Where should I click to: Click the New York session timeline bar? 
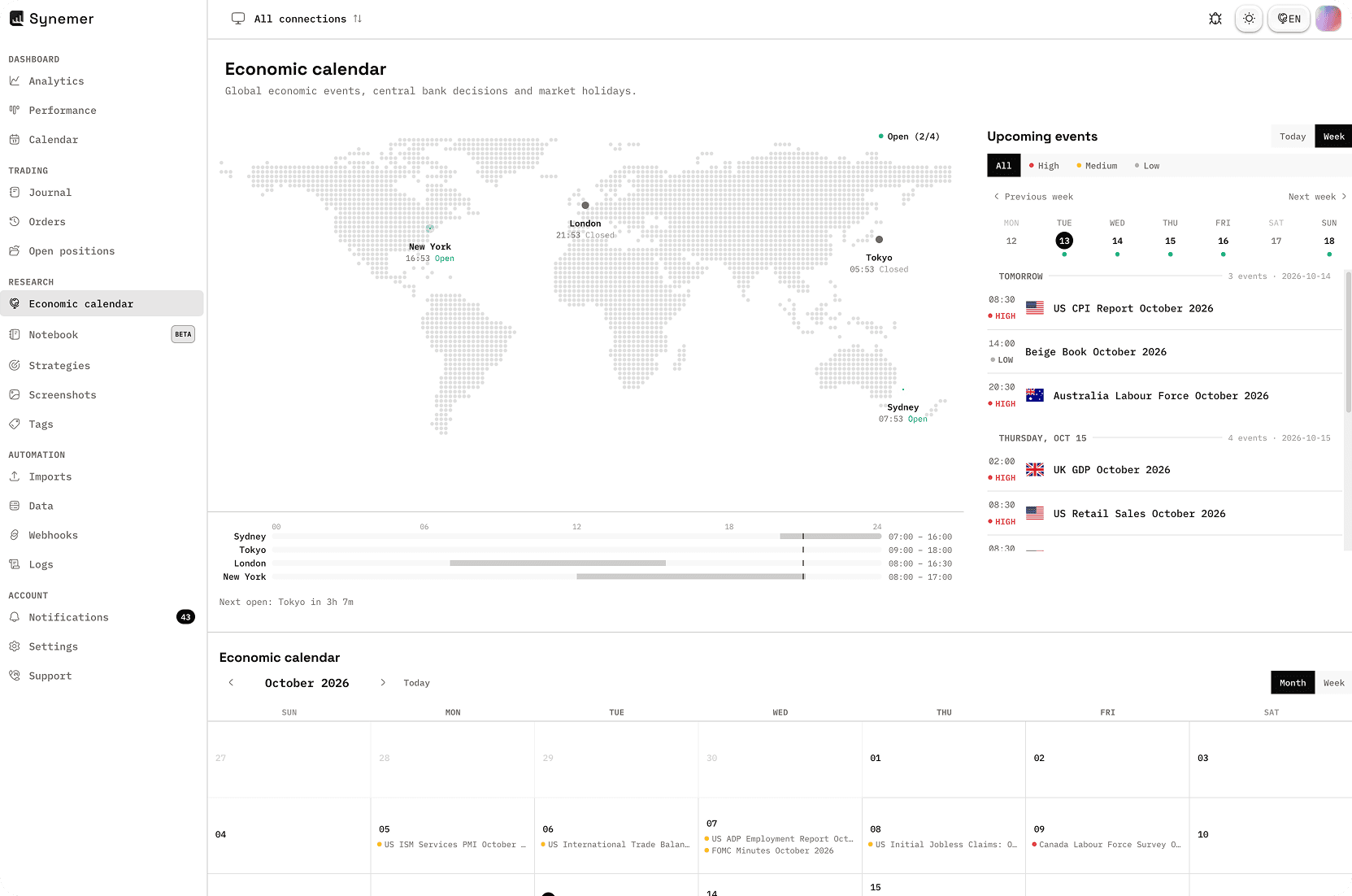[690, 576]
